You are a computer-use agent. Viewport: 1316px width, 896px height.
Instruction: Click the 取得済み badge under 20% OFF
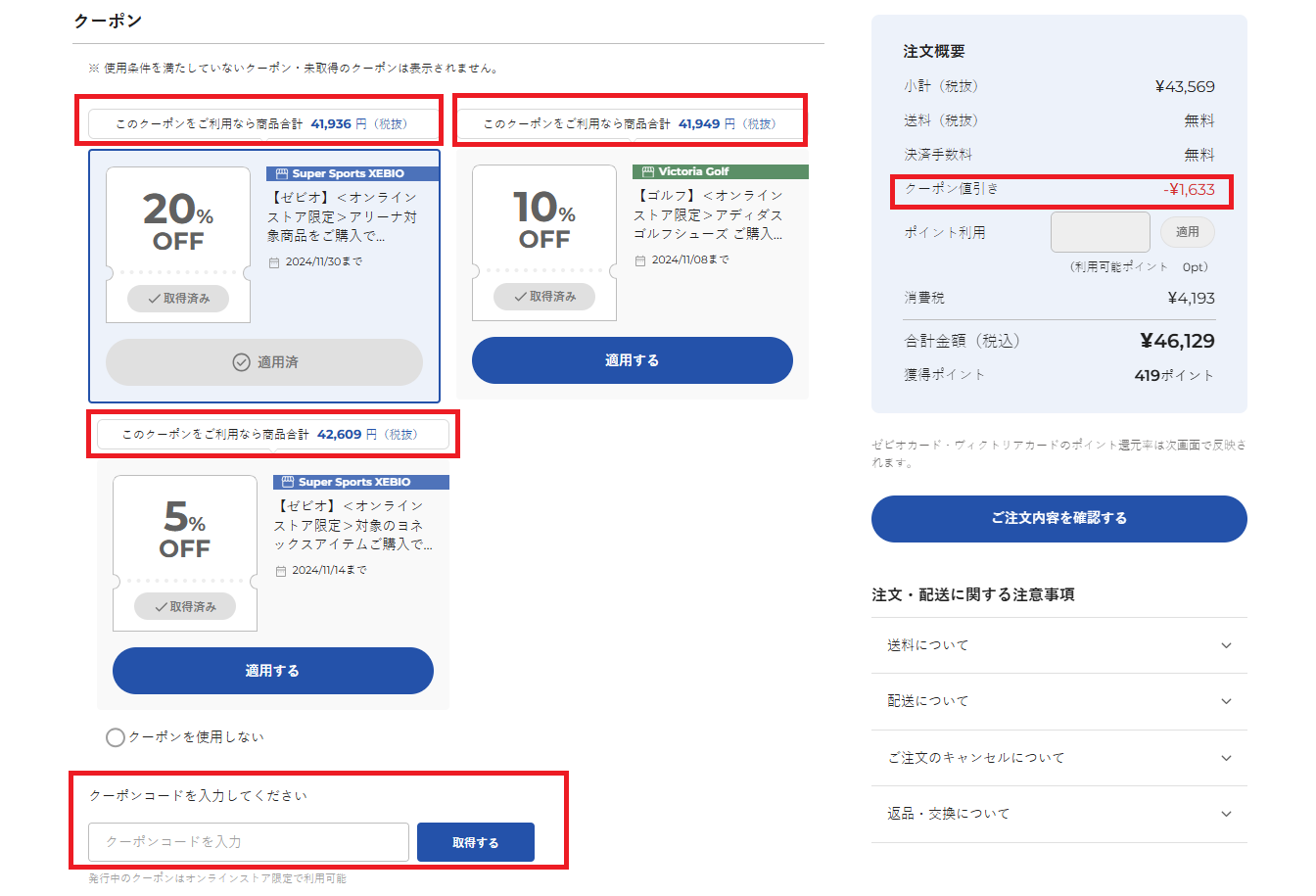[x=178, y=299]
